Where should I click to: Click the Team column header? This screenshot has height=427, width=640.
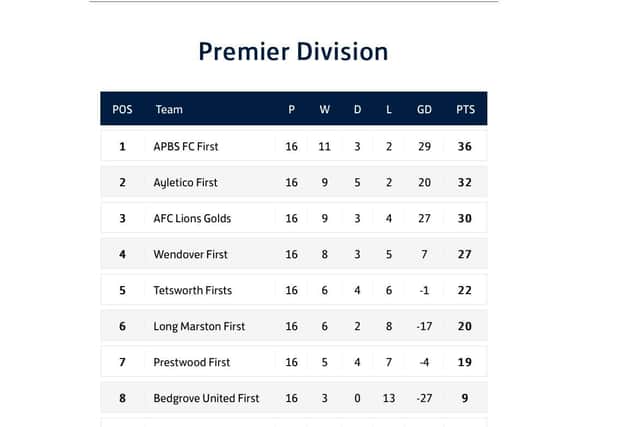click(x=169, y=109)
